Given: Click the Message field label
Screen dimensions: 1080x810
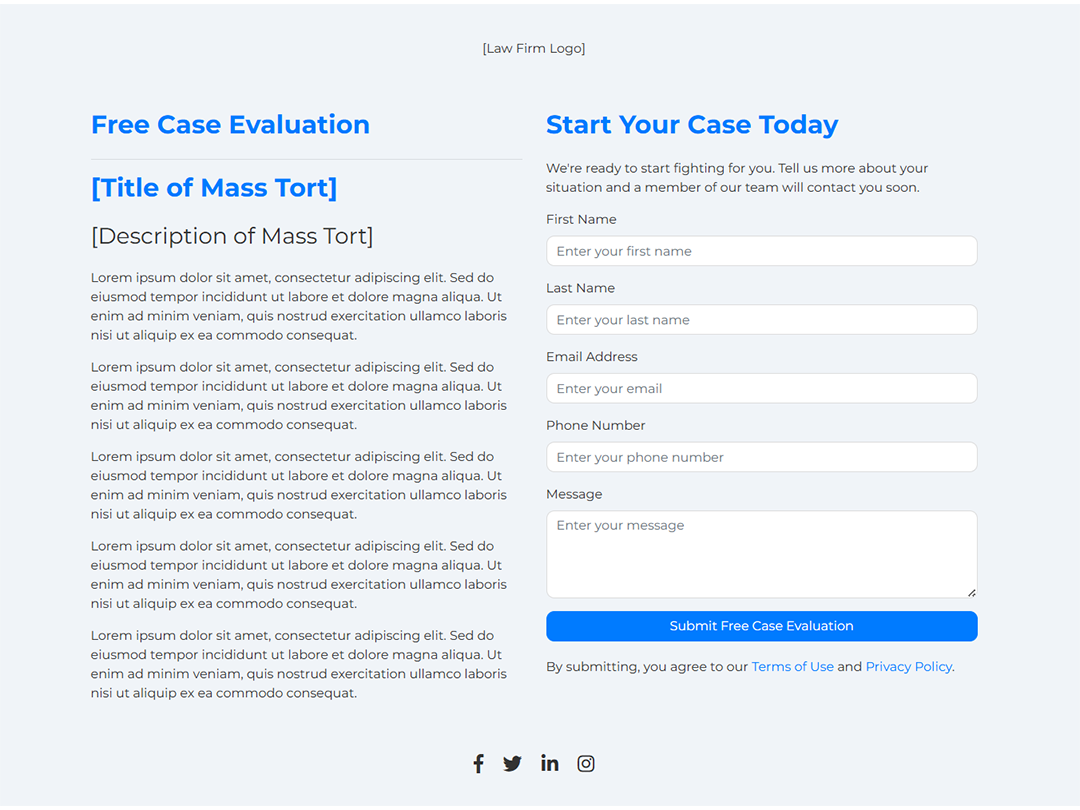Looking at the screenshot, I should click(574, 494).
